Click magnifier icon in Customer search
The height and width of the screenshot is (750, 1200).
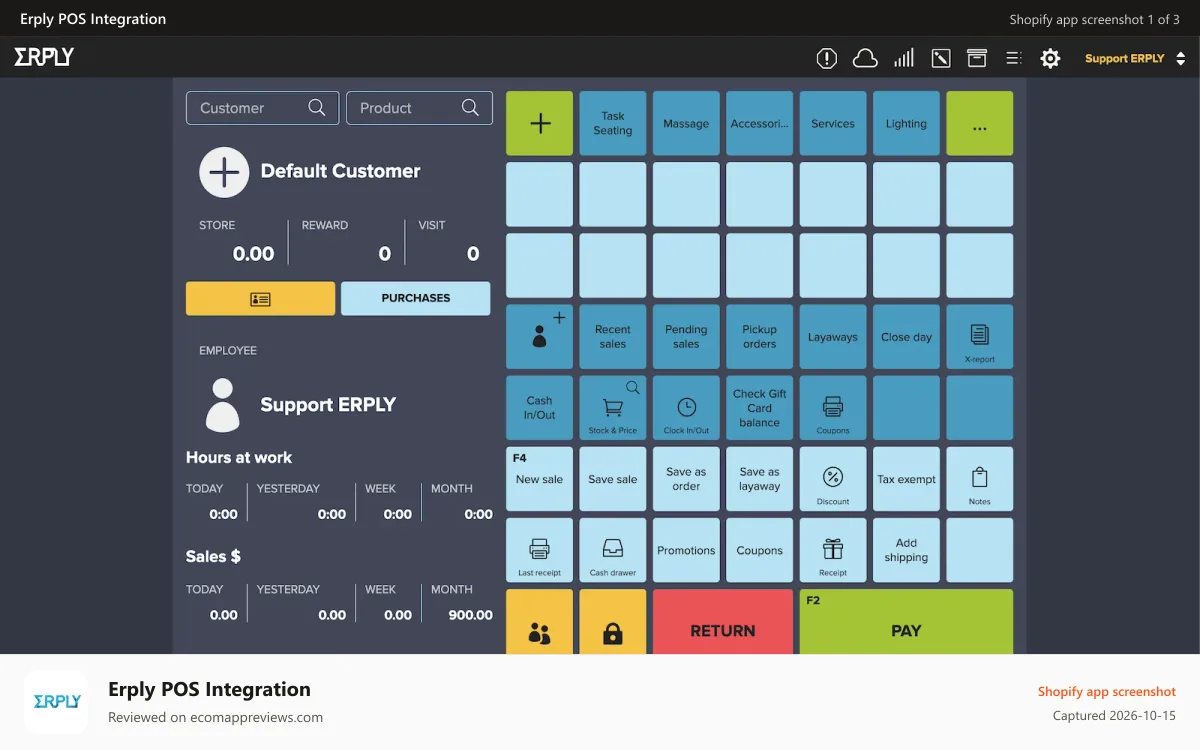[x=317, y=108]
